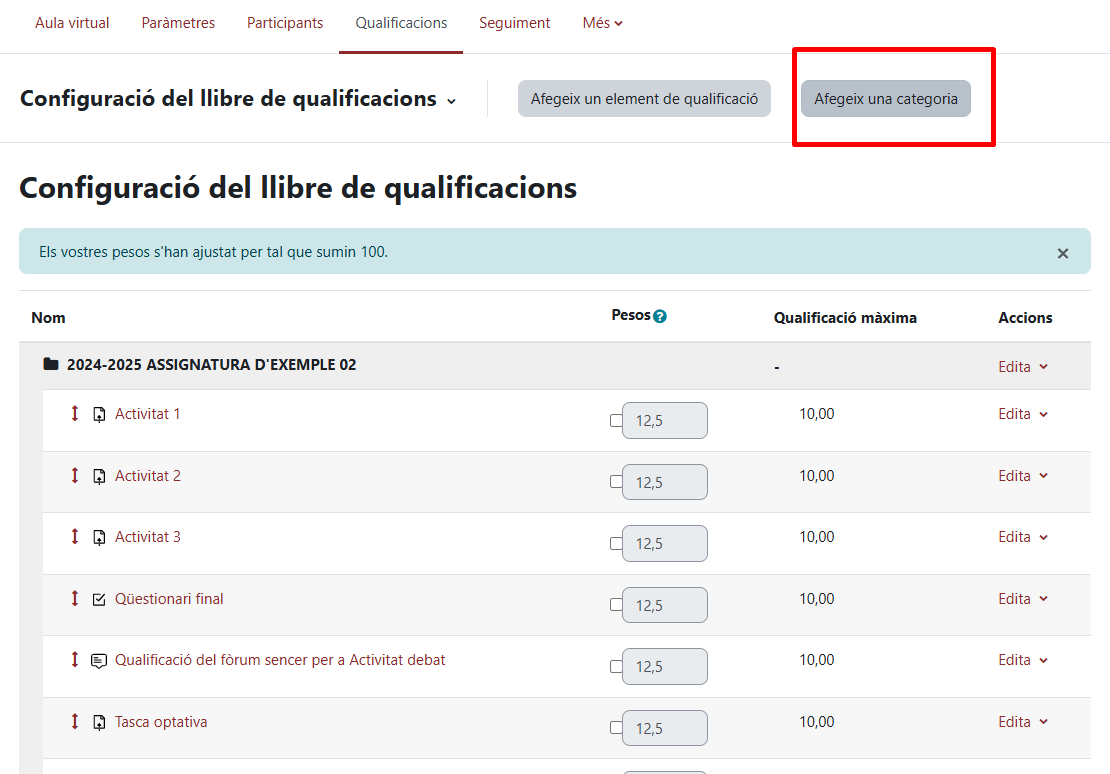Click the move arrow icon for Qüestionari final
Viewport: 1110px width, 774px height.
pos(74,599)
